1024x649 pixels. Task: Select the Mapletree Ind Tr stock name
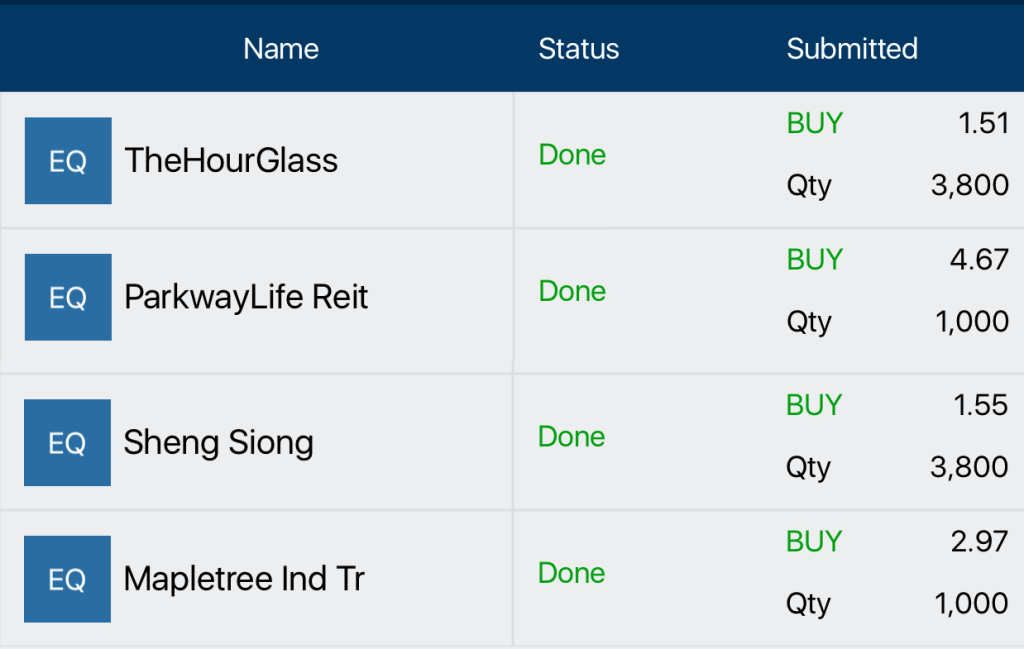point(244,579)
